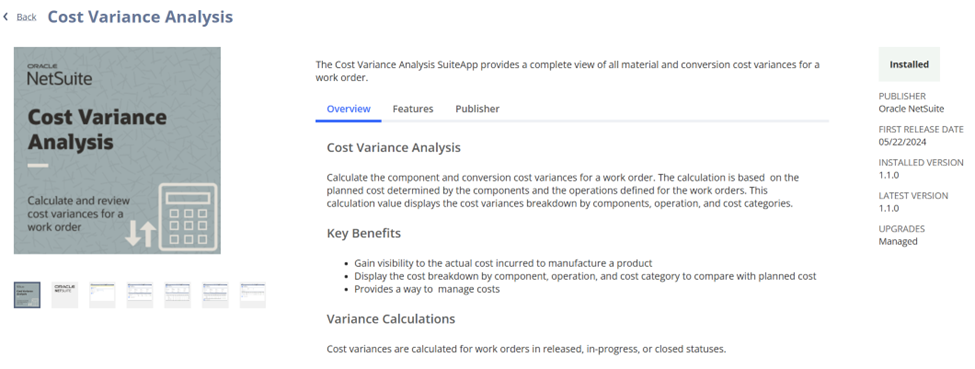The image size is (975, 369).
Task: Click the Cost Variance Analysis page title
Action: pos(141,17)
